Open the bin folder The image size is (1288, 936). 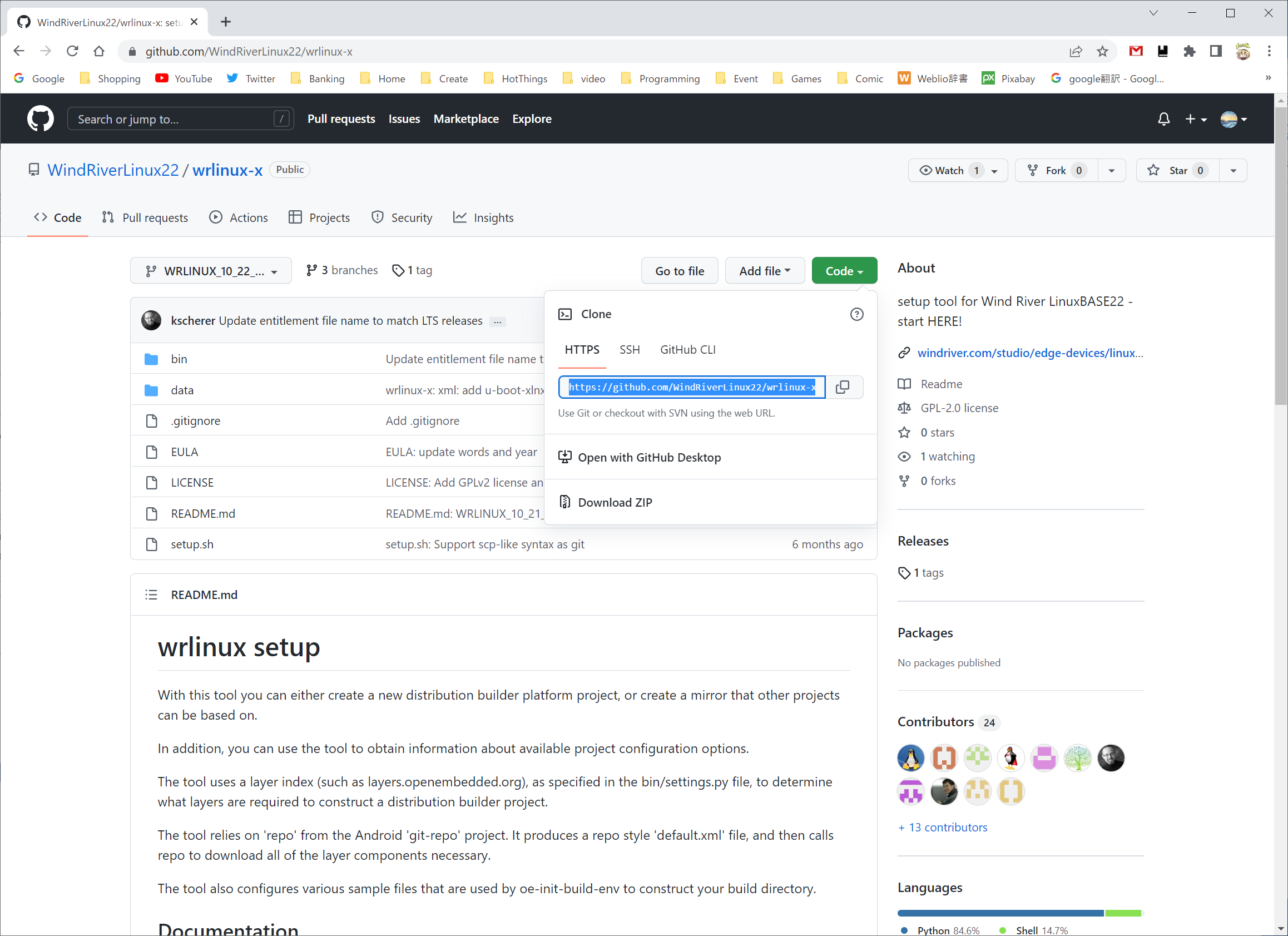click(x=179, y=359)
